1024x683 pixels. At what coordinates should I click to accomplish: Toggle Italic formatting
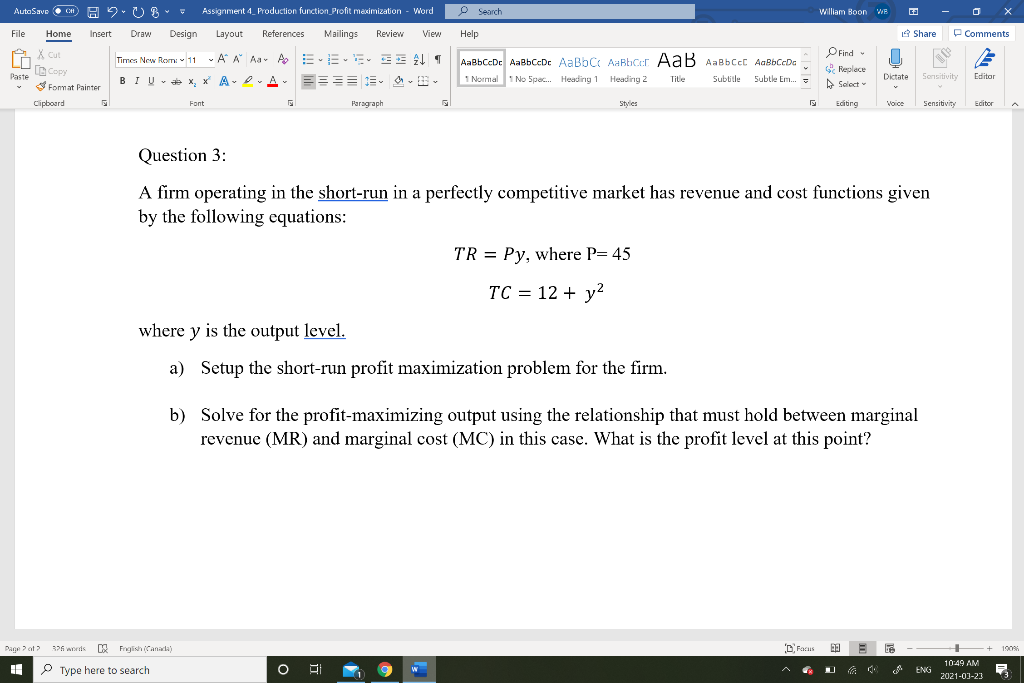point(136,81)
